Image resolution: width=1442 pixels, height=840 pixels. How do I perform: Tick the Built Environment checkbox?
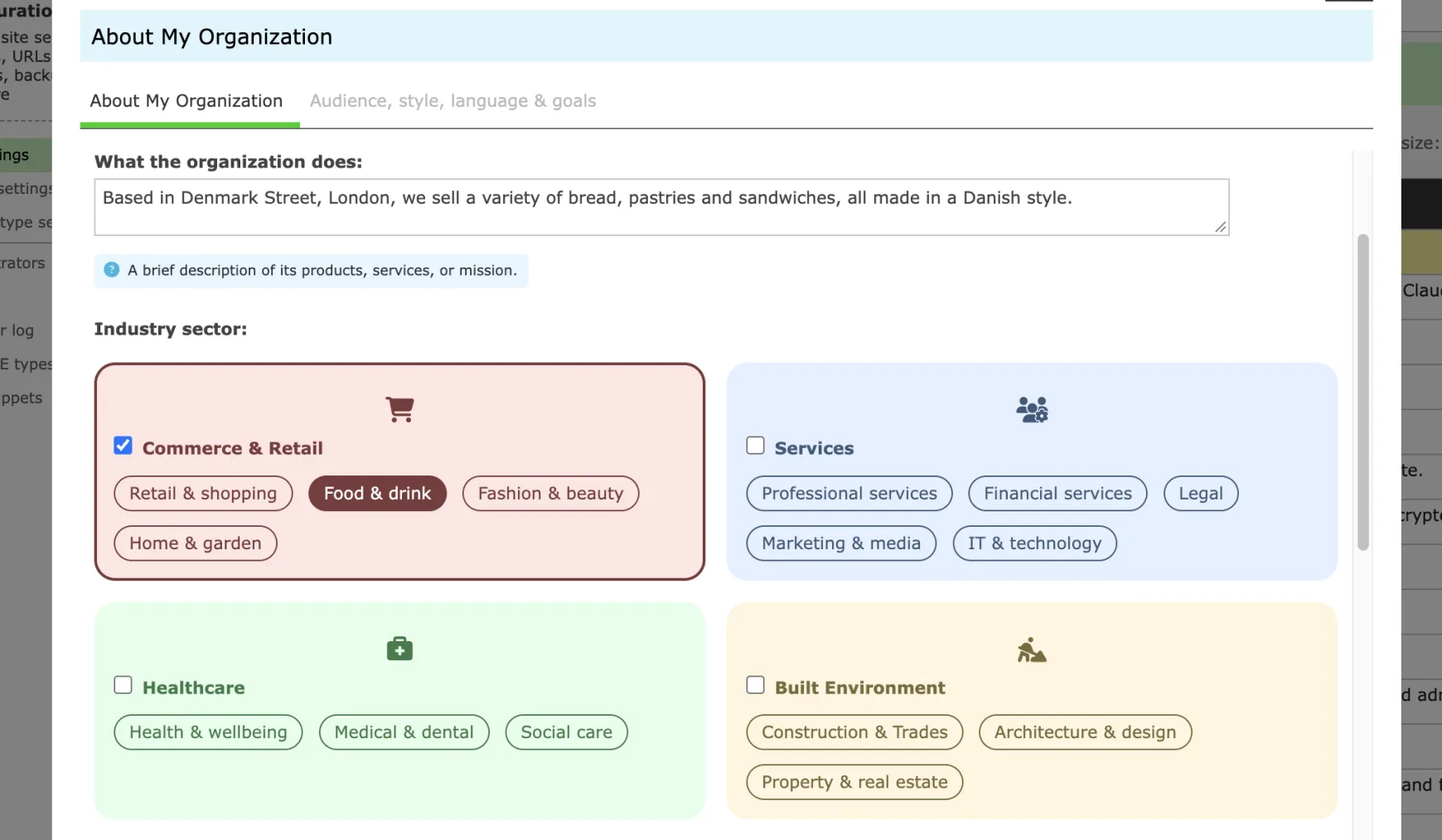click(755, 685)
